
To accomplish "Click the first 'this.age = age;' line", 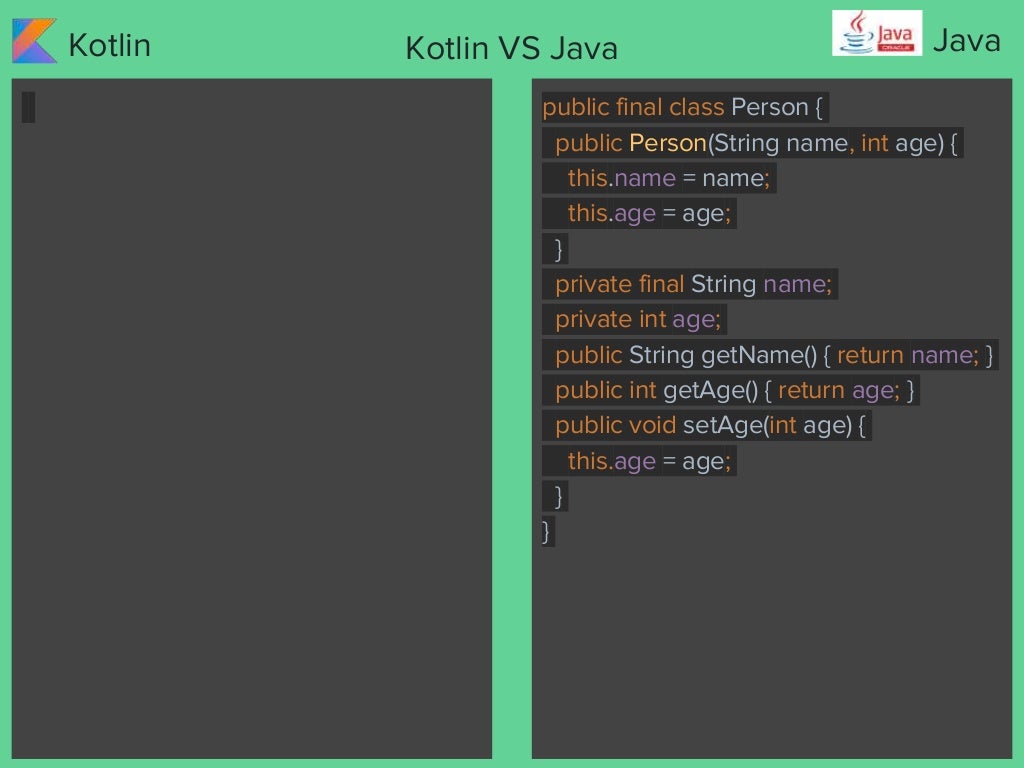I will pyautogui.click(x=650, y=213).
